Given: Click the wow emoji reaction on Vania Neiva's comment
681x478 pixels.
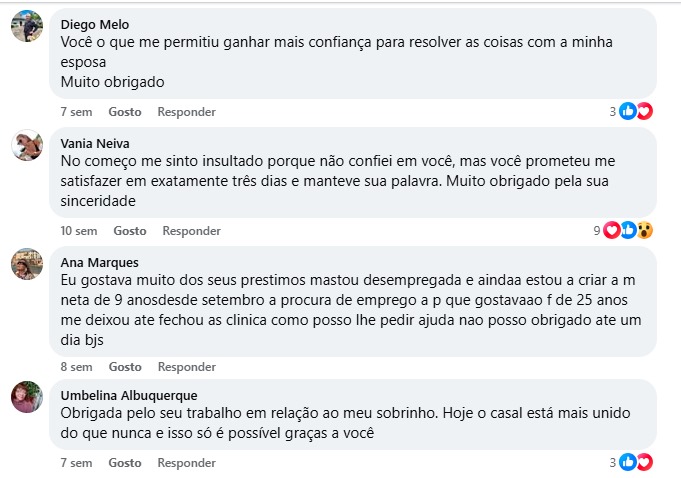Looking at the screenshot, I should tap(644, 230).
